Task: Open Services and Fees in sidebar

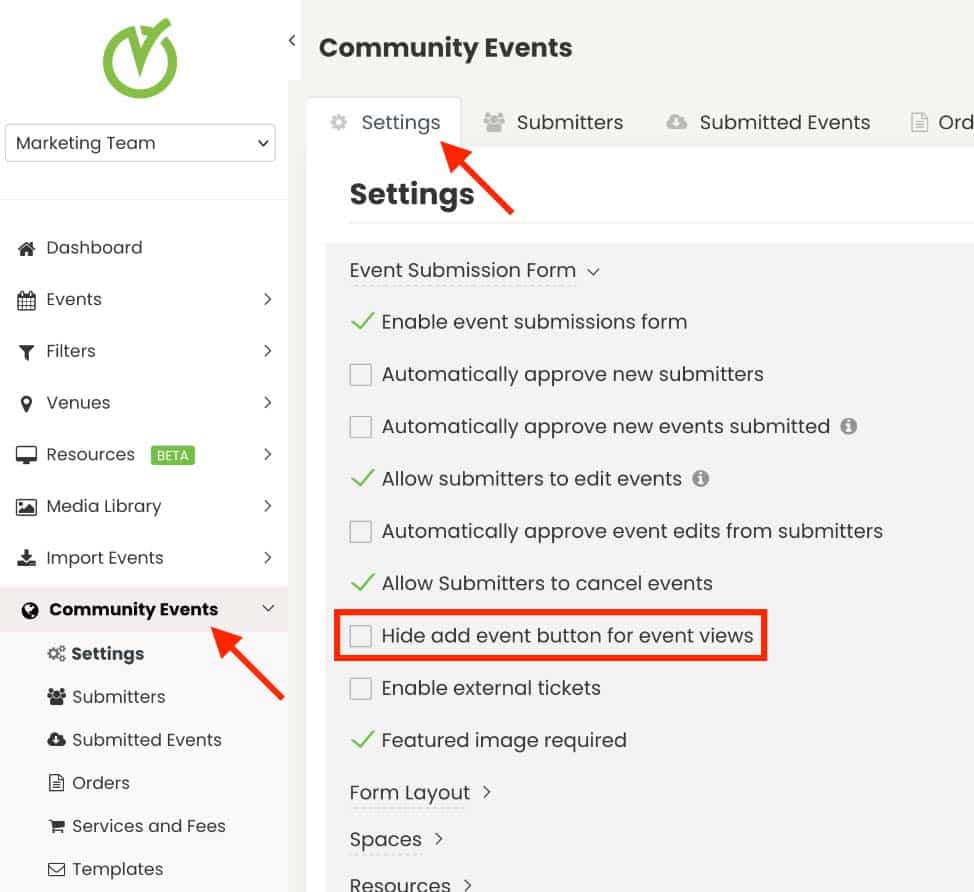Action: coord(148,826)
